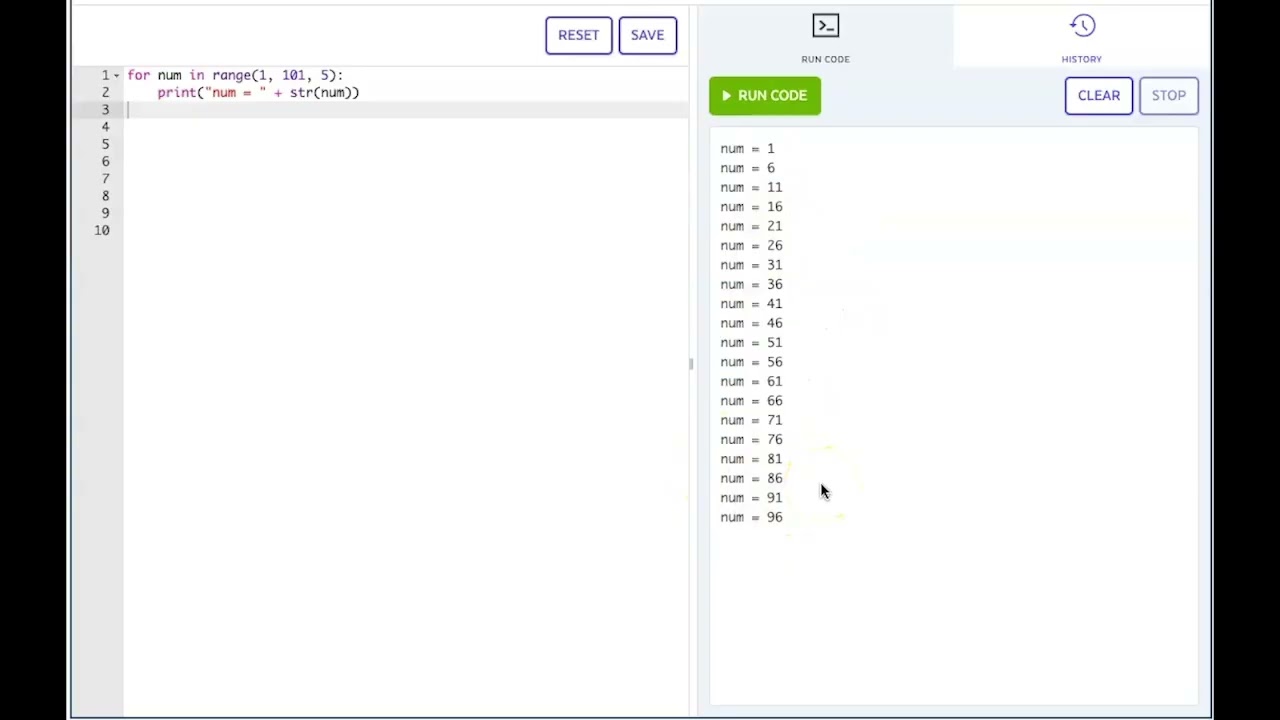Click the pane divider handle between editor and output
The width and height of the screenshot is (1280, 720).
pos(691,363)
